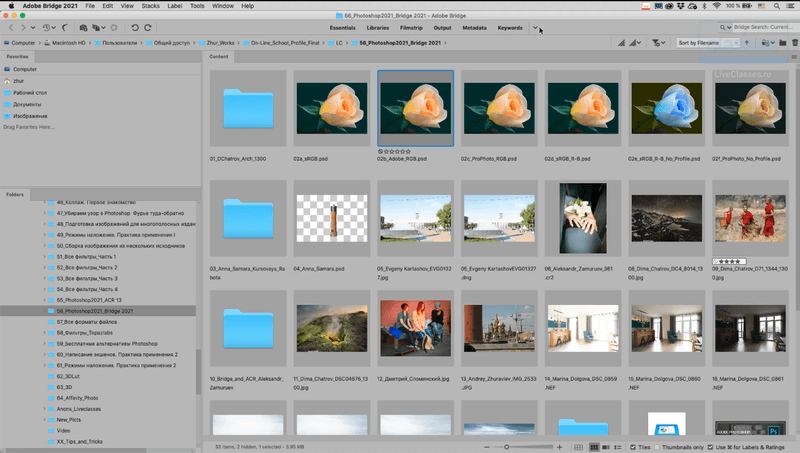Switch to details view icon
800x453 pixels.
(606, 447)
